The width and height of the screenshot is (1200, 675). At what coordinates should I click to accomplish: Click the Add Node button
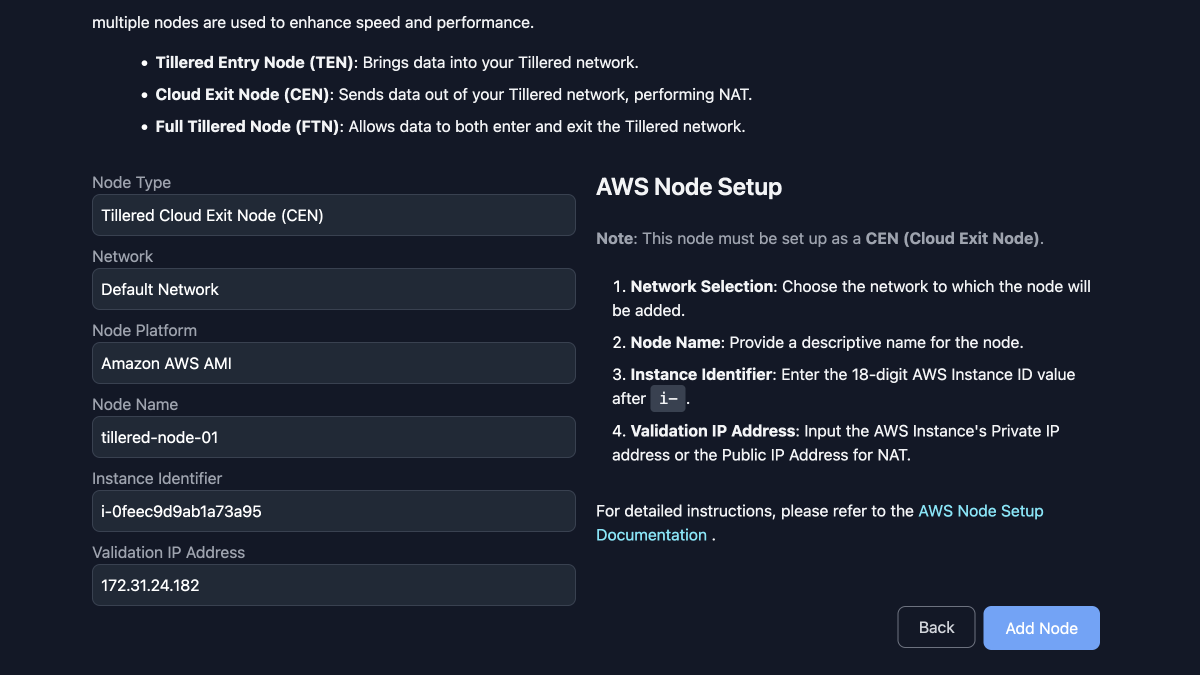(1041, 627)
